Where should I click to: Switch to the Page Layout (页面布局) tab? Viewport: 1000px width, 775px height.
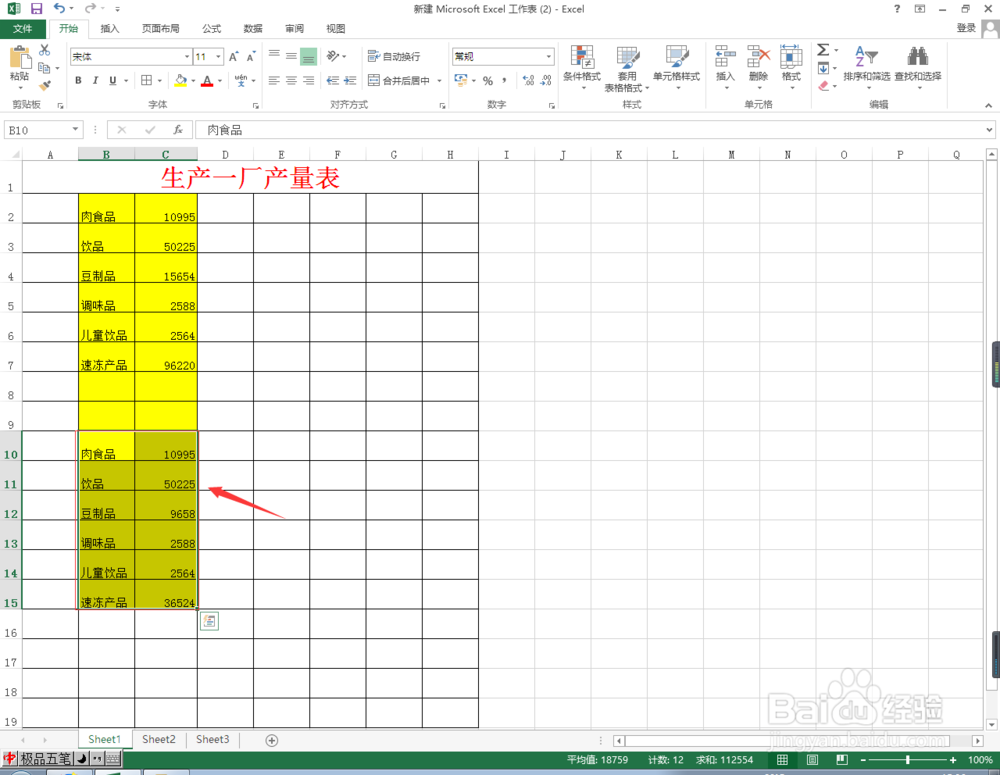(x=160, y=29)
